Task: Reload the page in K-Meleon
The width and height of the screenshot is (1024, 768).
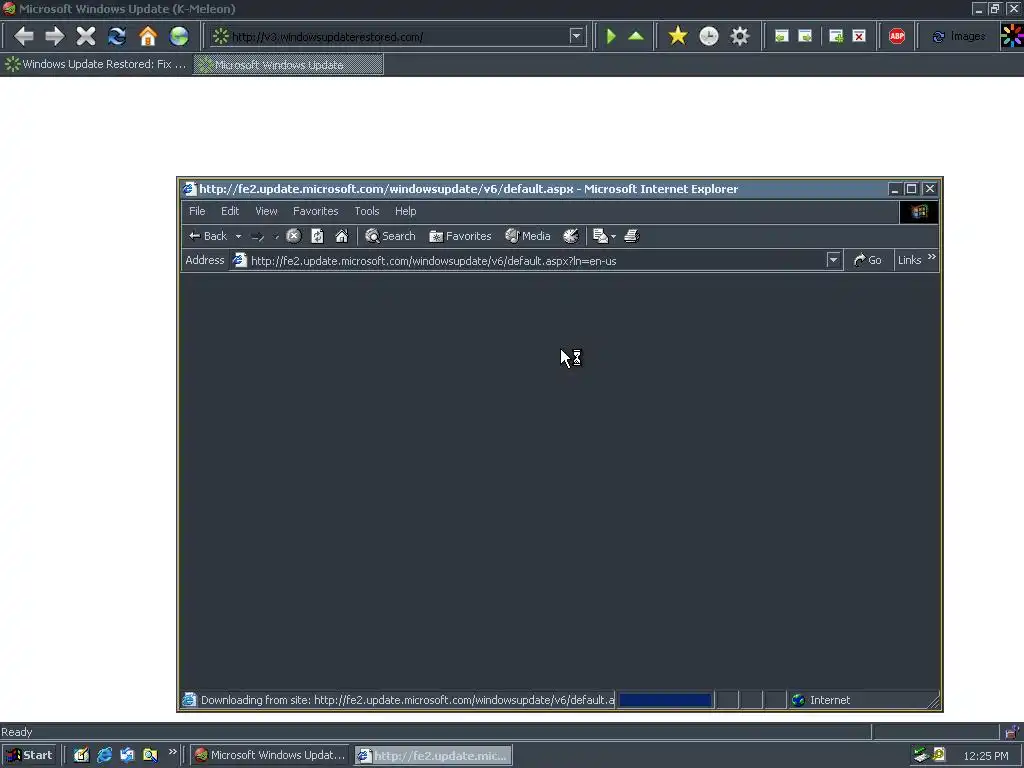Action: coord(117,36)
